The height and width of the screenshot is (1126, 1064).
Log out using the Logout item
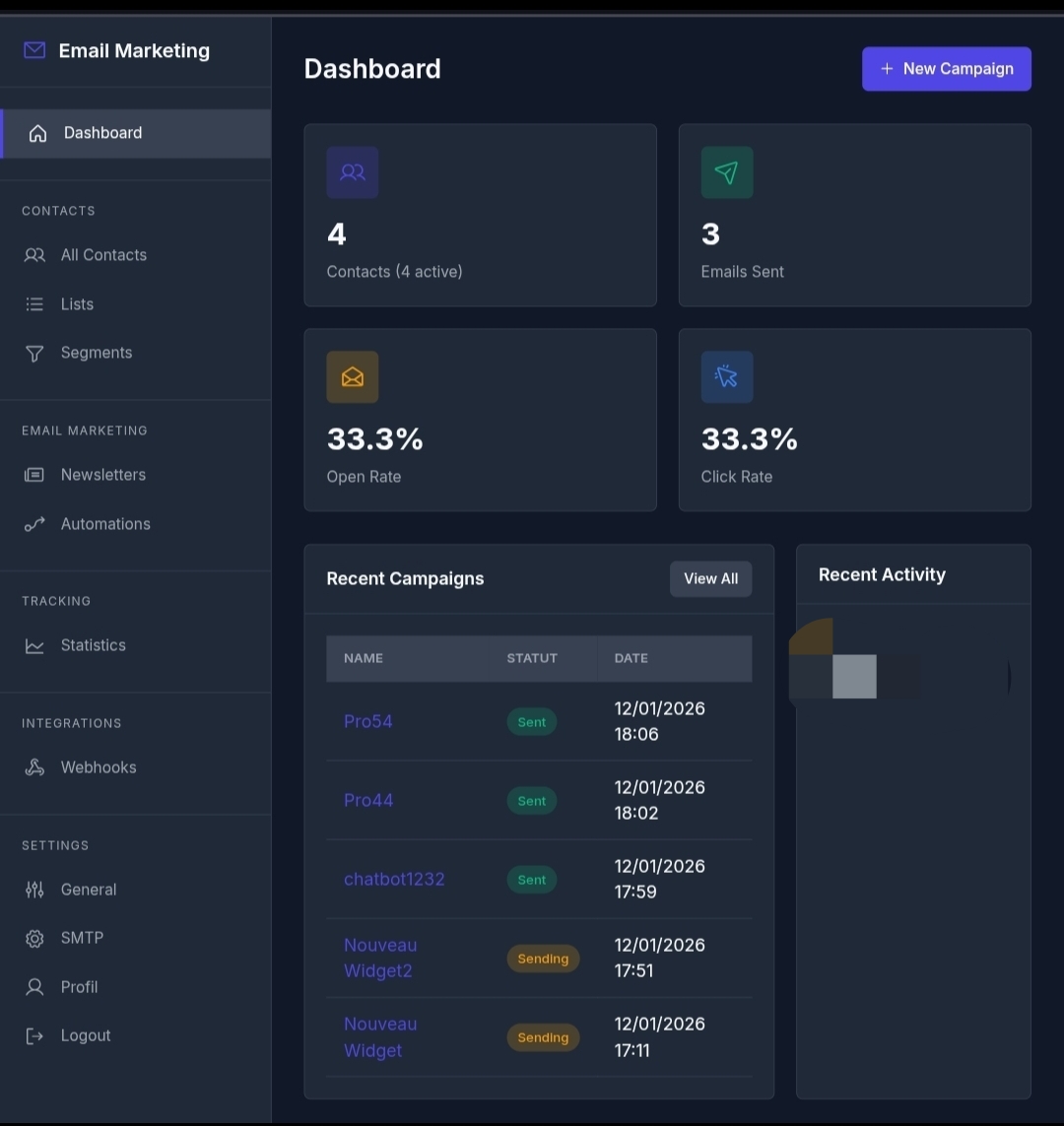[86, 1035]
